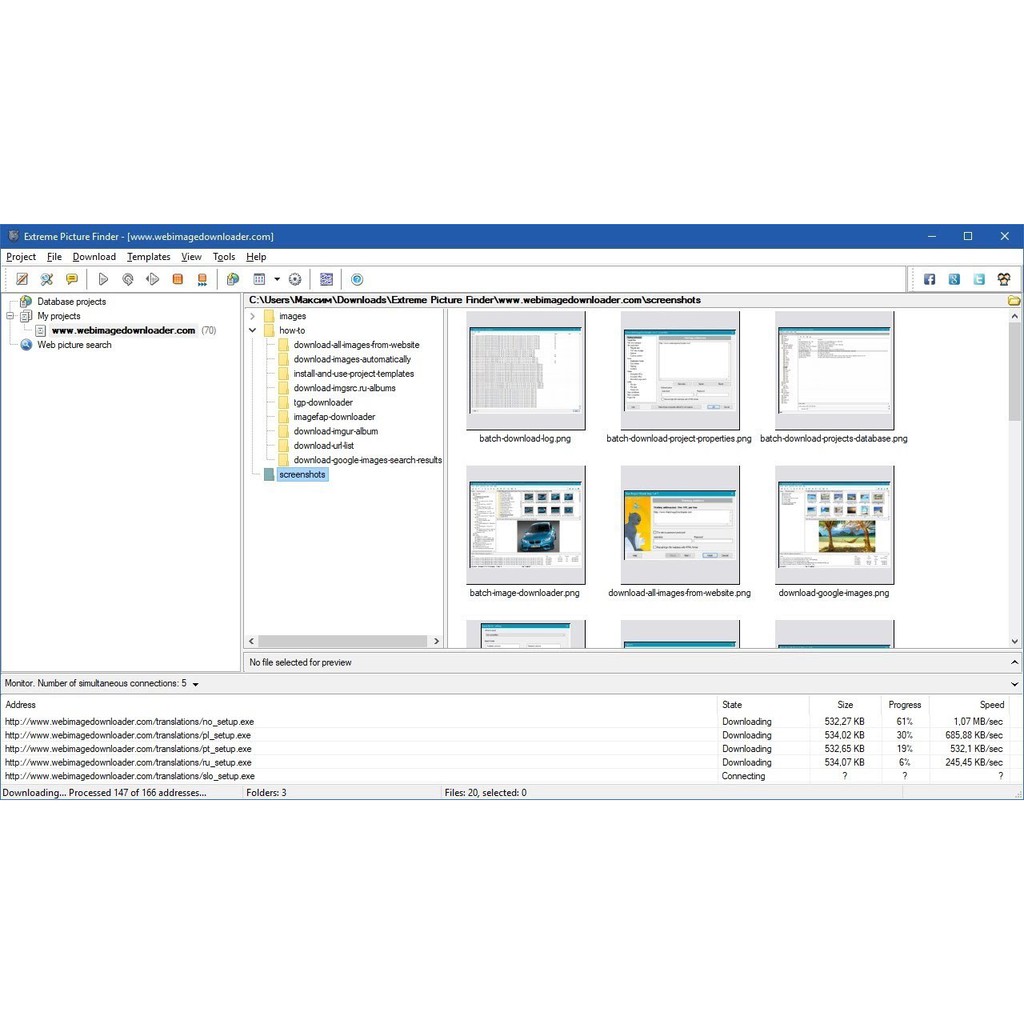Click the Facebook share icon

point(929,280)
